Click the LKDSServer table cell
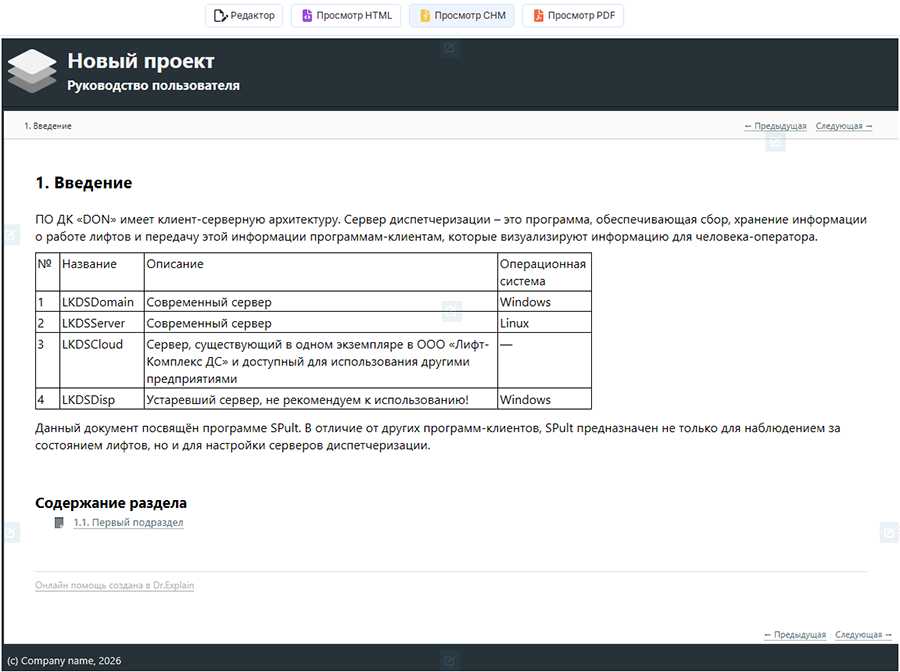Screen dimensions: 900x672 point(102,323)
